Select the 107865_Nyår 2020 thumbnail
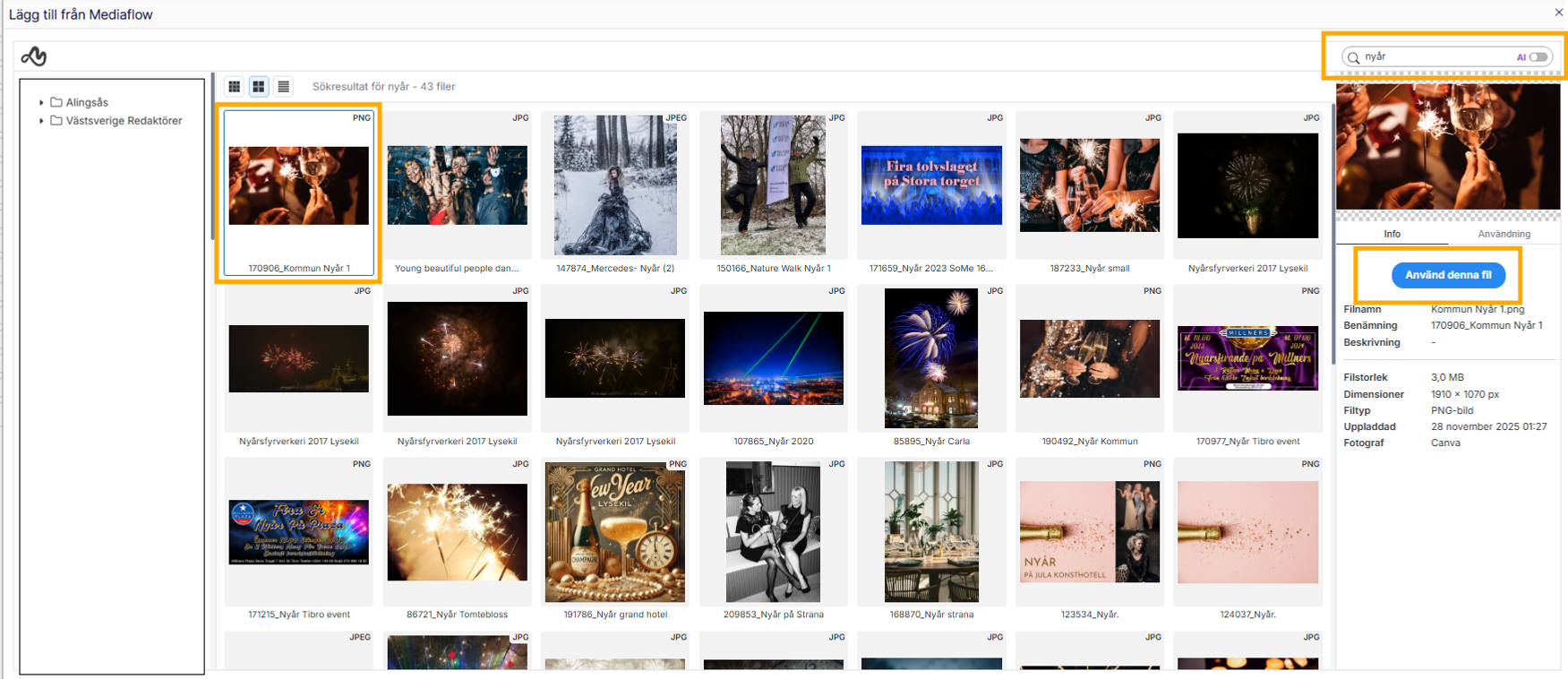The width and height of the screenshot is (1568, 679). 774,358
